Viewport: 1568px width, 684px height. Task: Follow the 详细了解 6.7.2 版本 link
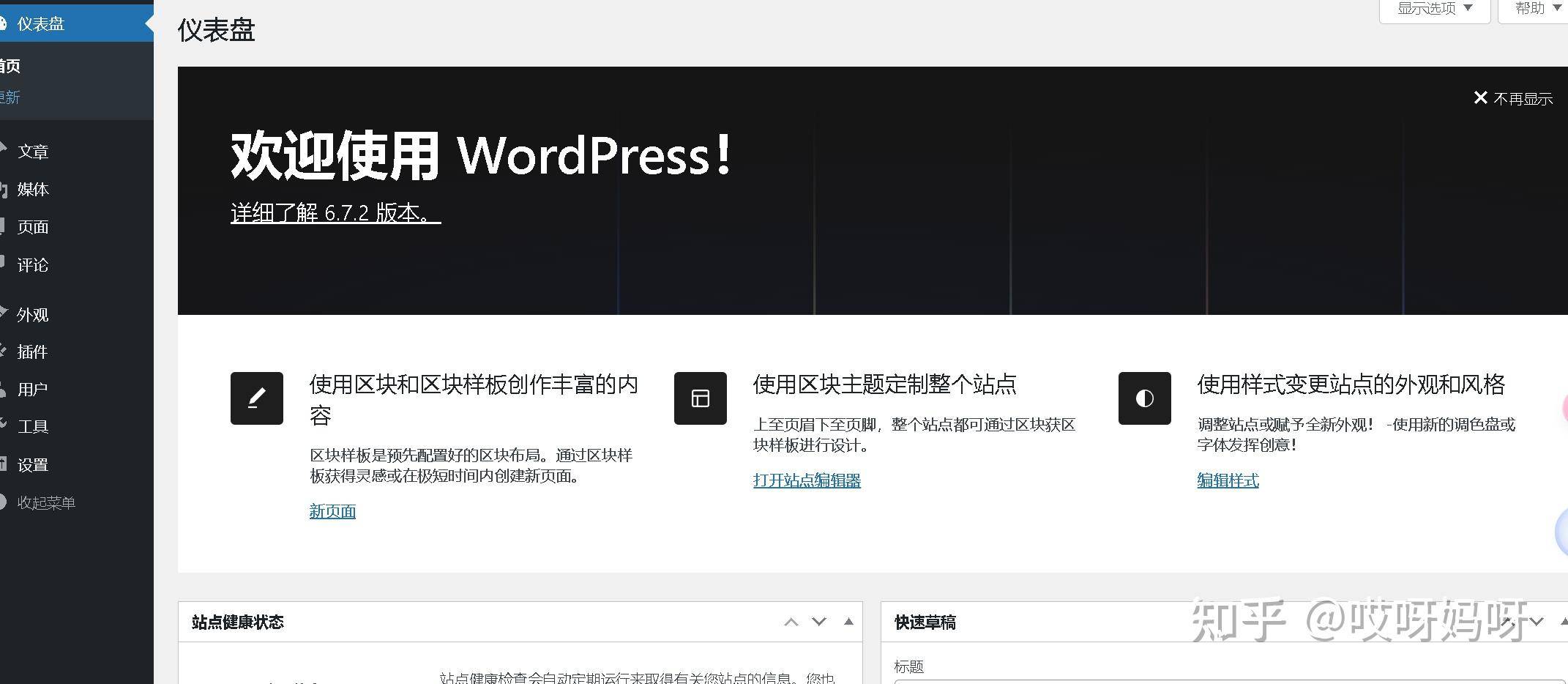(x=335, y=213)
